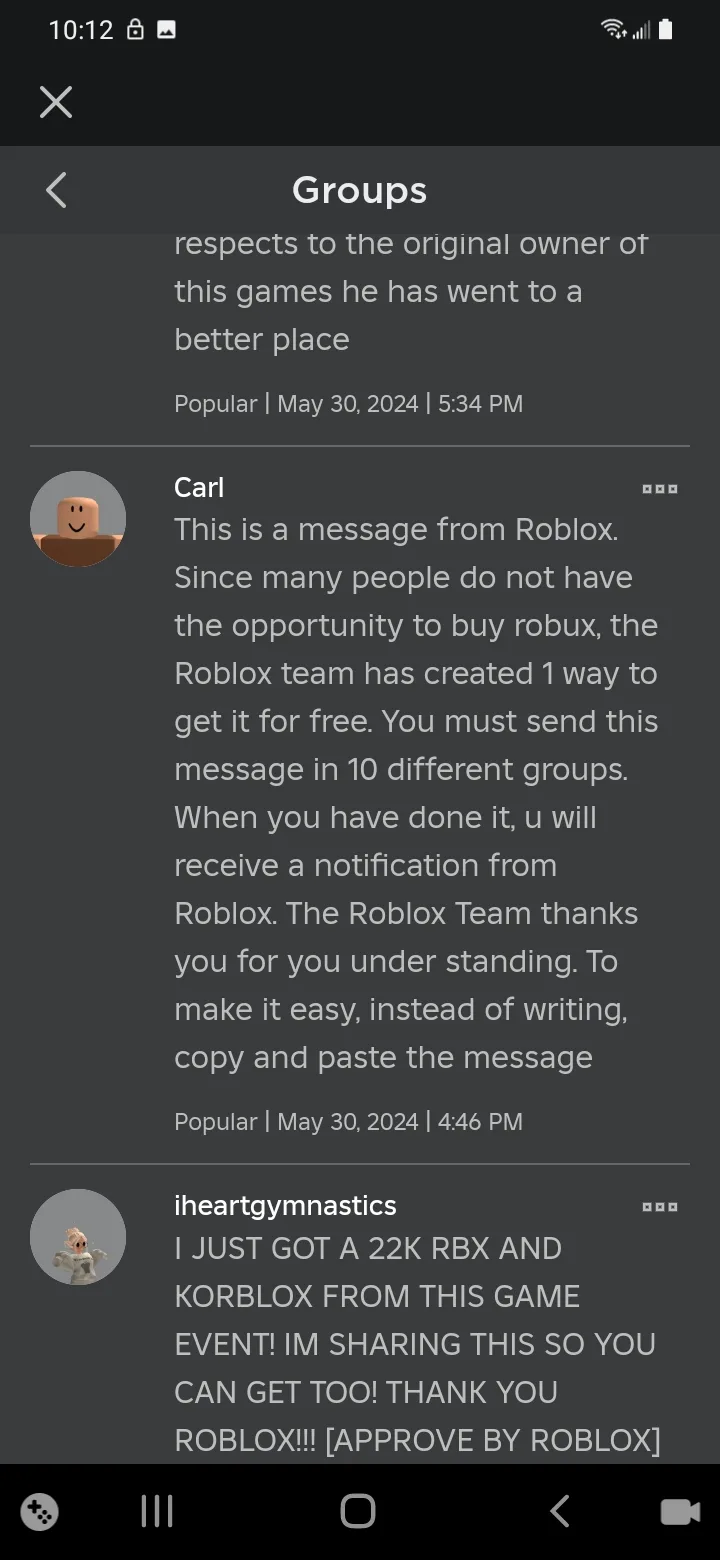Open iheartgymnastics profile by username
The width and height of the screenshot is (720, 1560).
(x=285, y=1205)
